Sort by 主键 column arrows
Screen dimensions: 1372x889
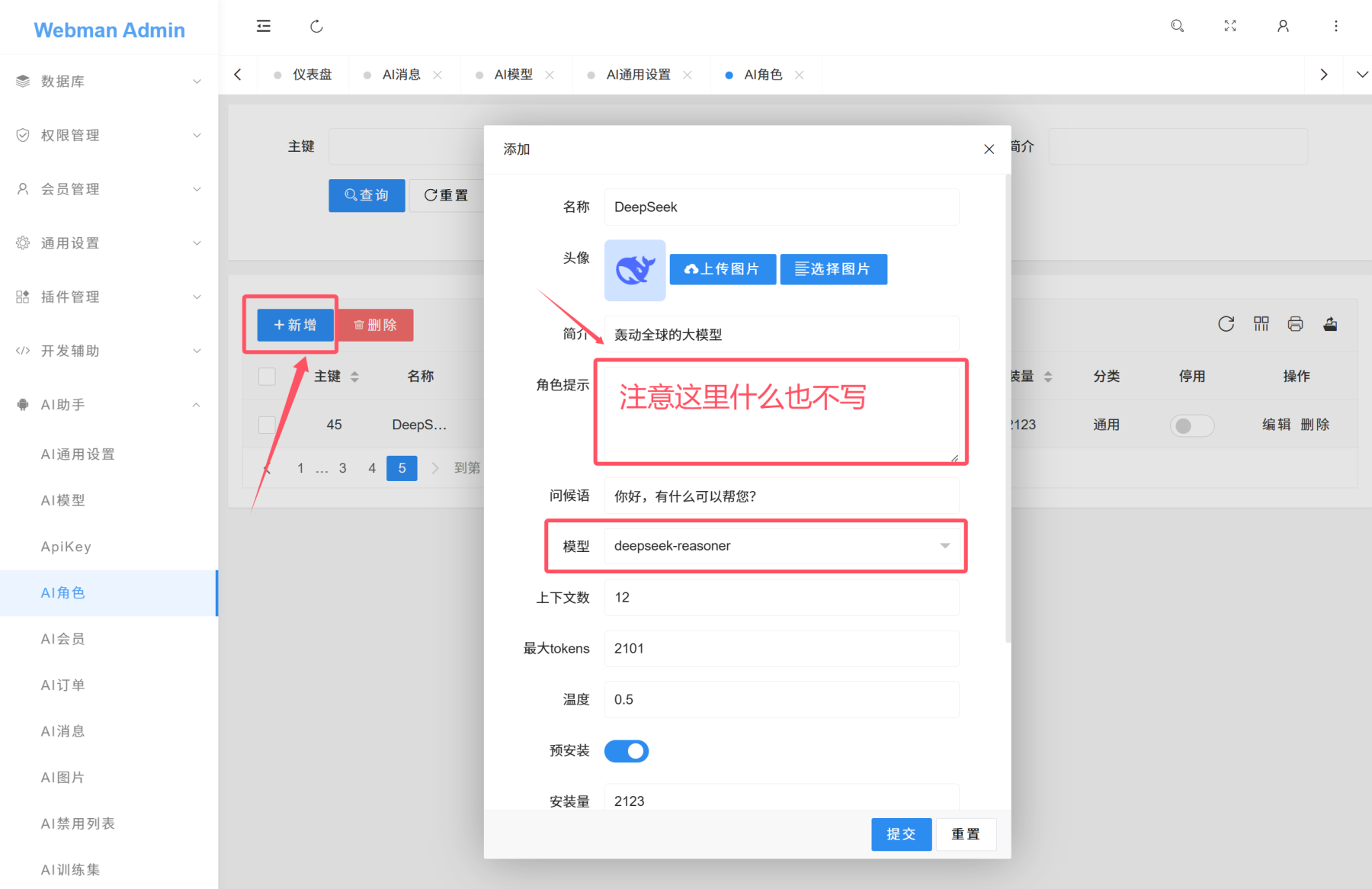(354, 377)
